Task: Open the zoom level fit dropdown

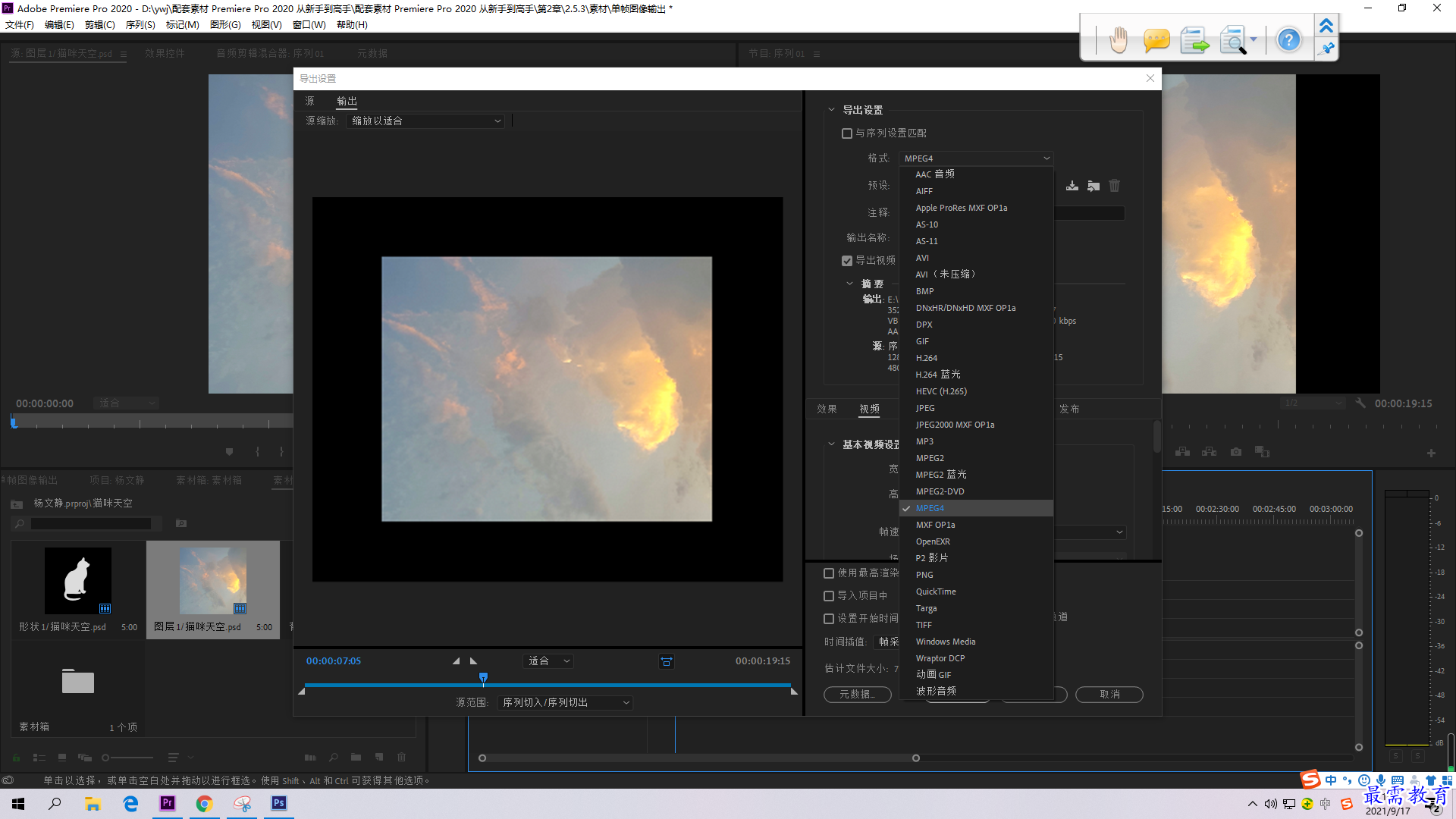Action: pos(548,661)
